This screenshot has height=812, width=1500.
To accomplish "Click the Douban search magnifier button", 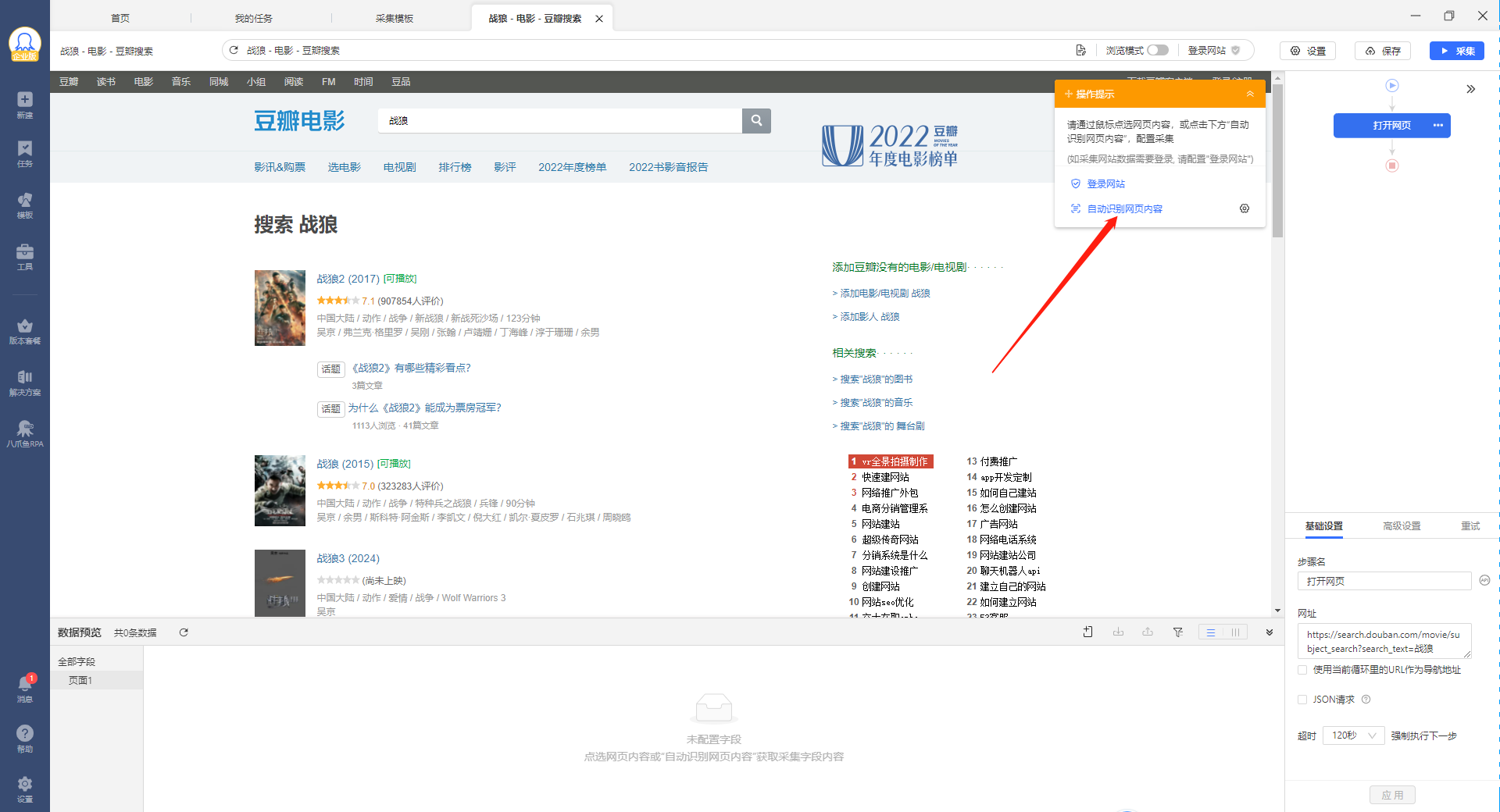I will tap(756, 120).
